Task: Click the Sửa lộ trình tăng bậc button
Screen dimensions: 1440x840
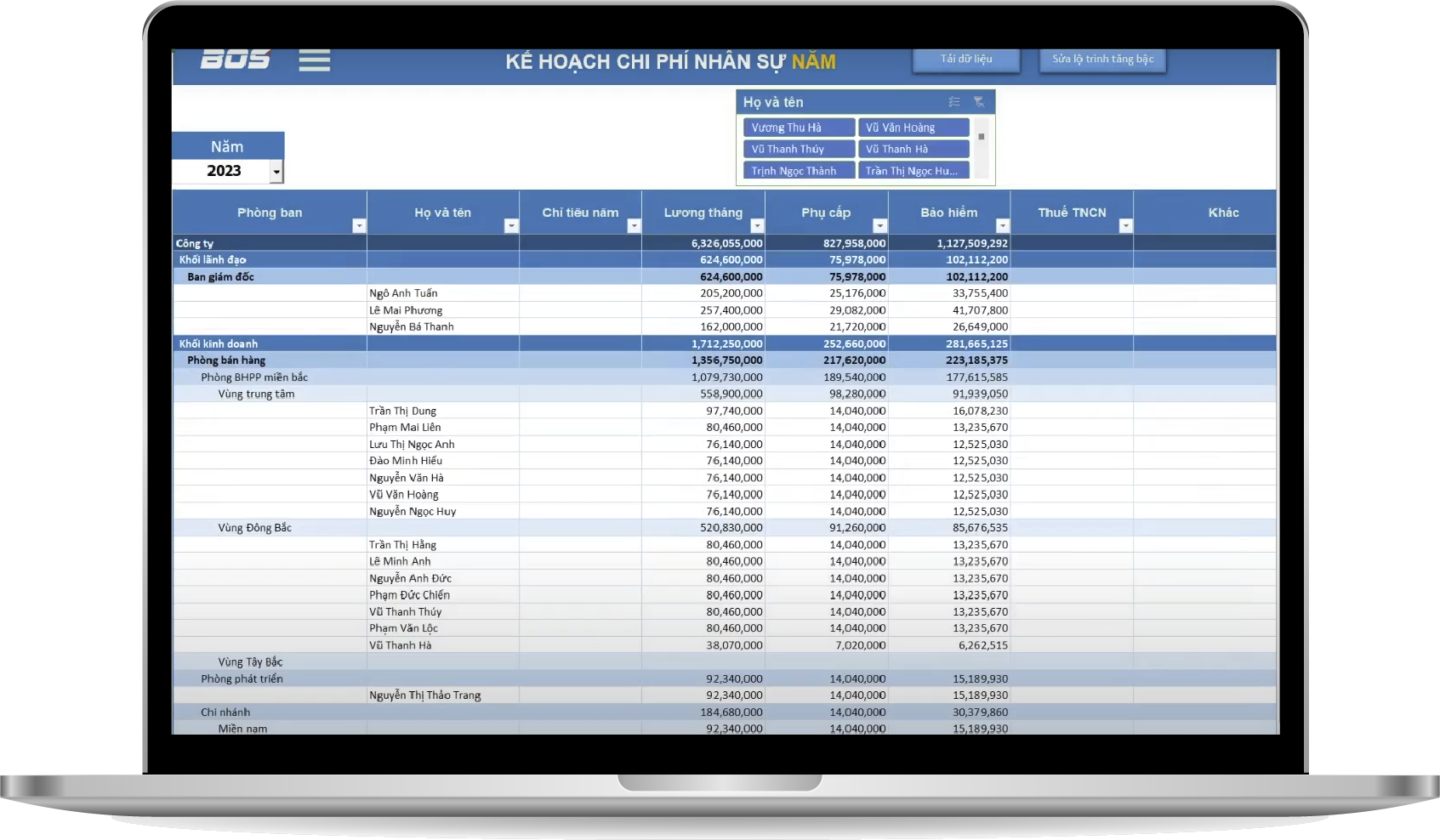Action: point(1102,60)
